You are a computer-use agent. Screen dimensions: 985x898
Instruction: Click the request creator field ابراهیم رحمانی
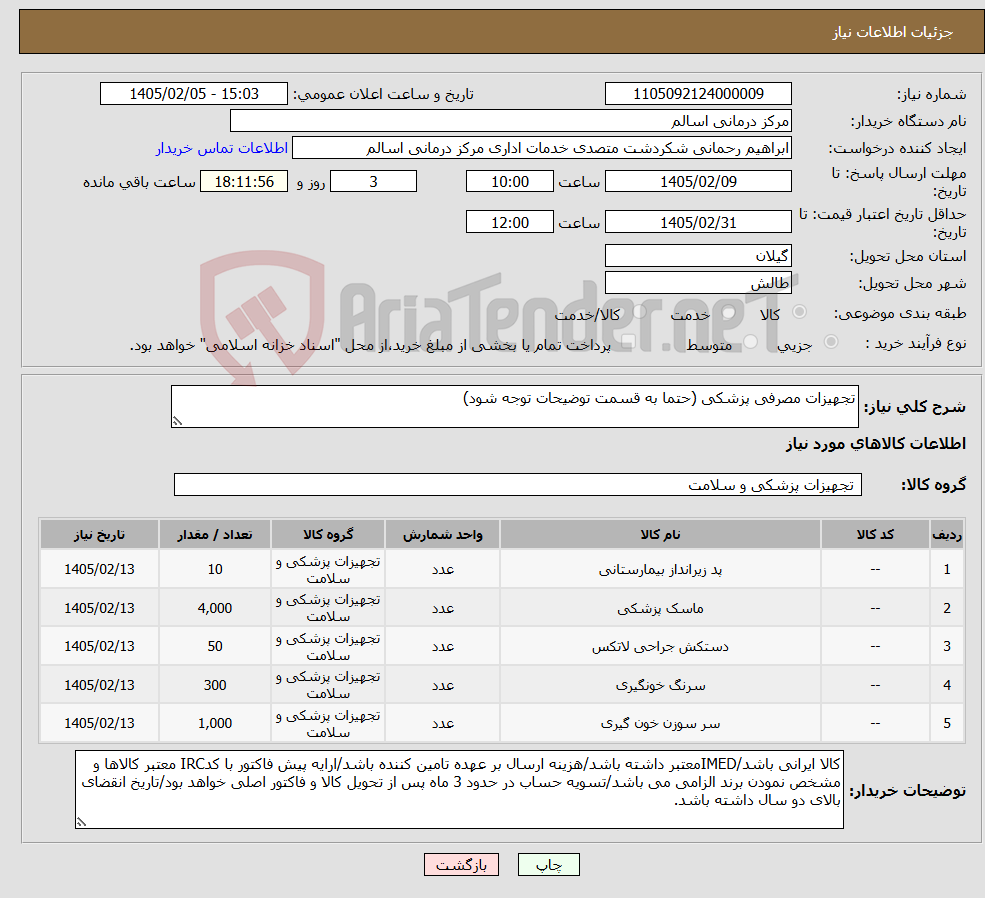(541, 148)
